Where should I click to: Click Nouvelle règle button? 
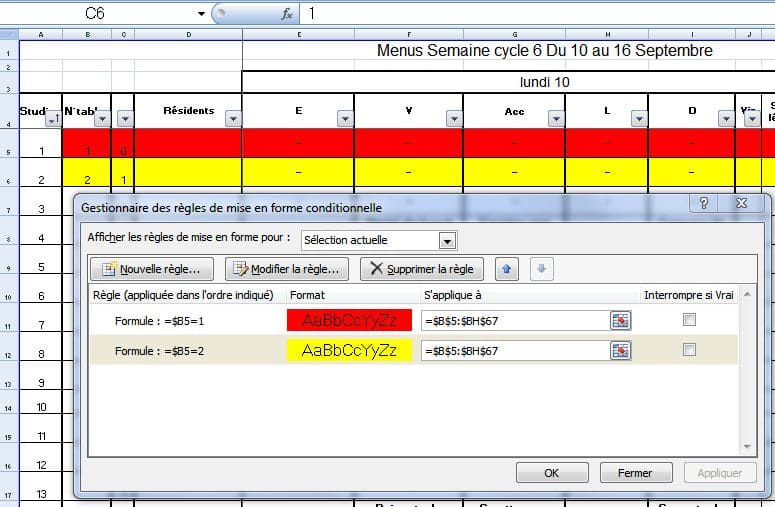[152, 269]
